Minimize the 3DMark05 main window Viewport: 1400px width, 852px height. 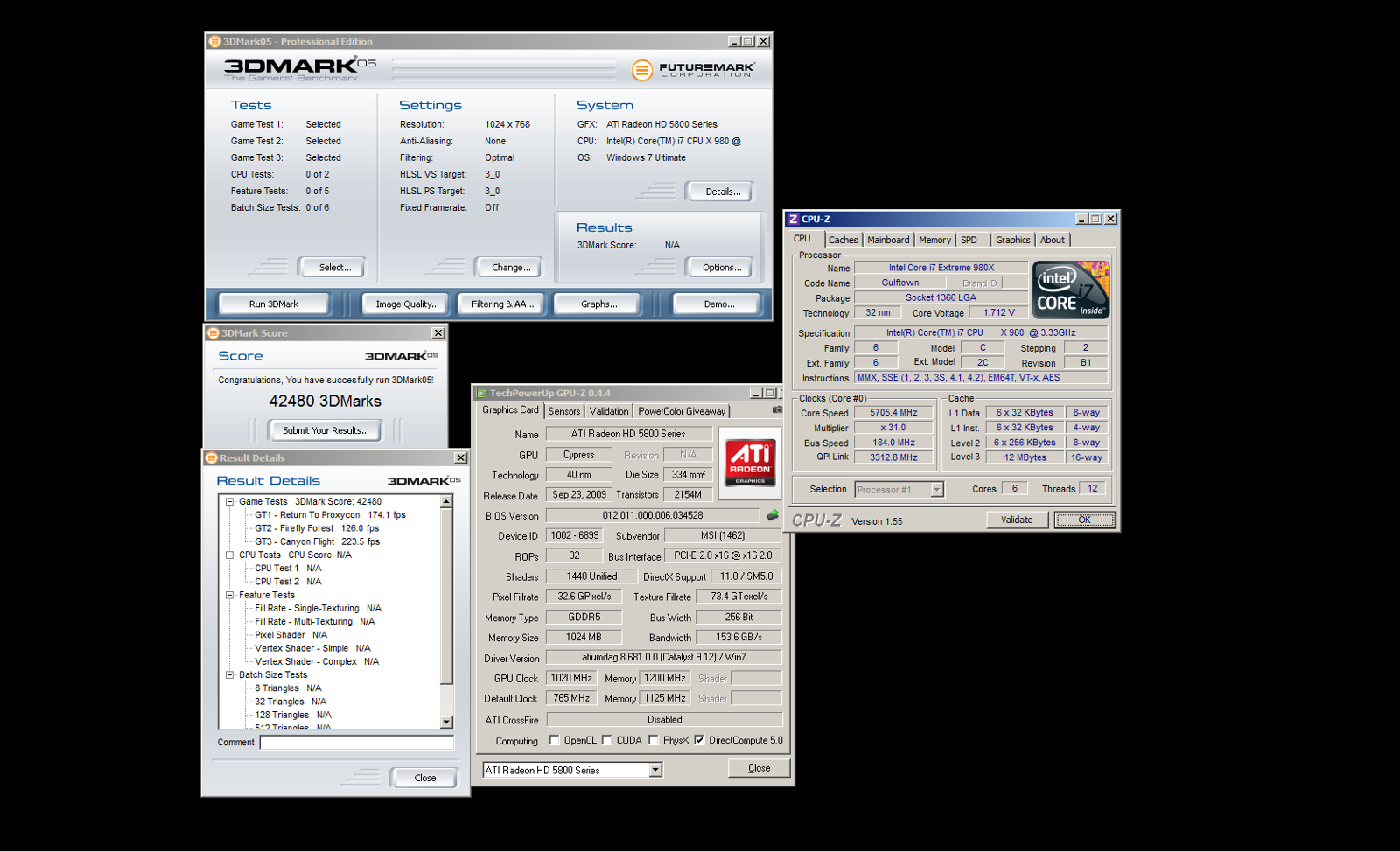click(734, 41)
